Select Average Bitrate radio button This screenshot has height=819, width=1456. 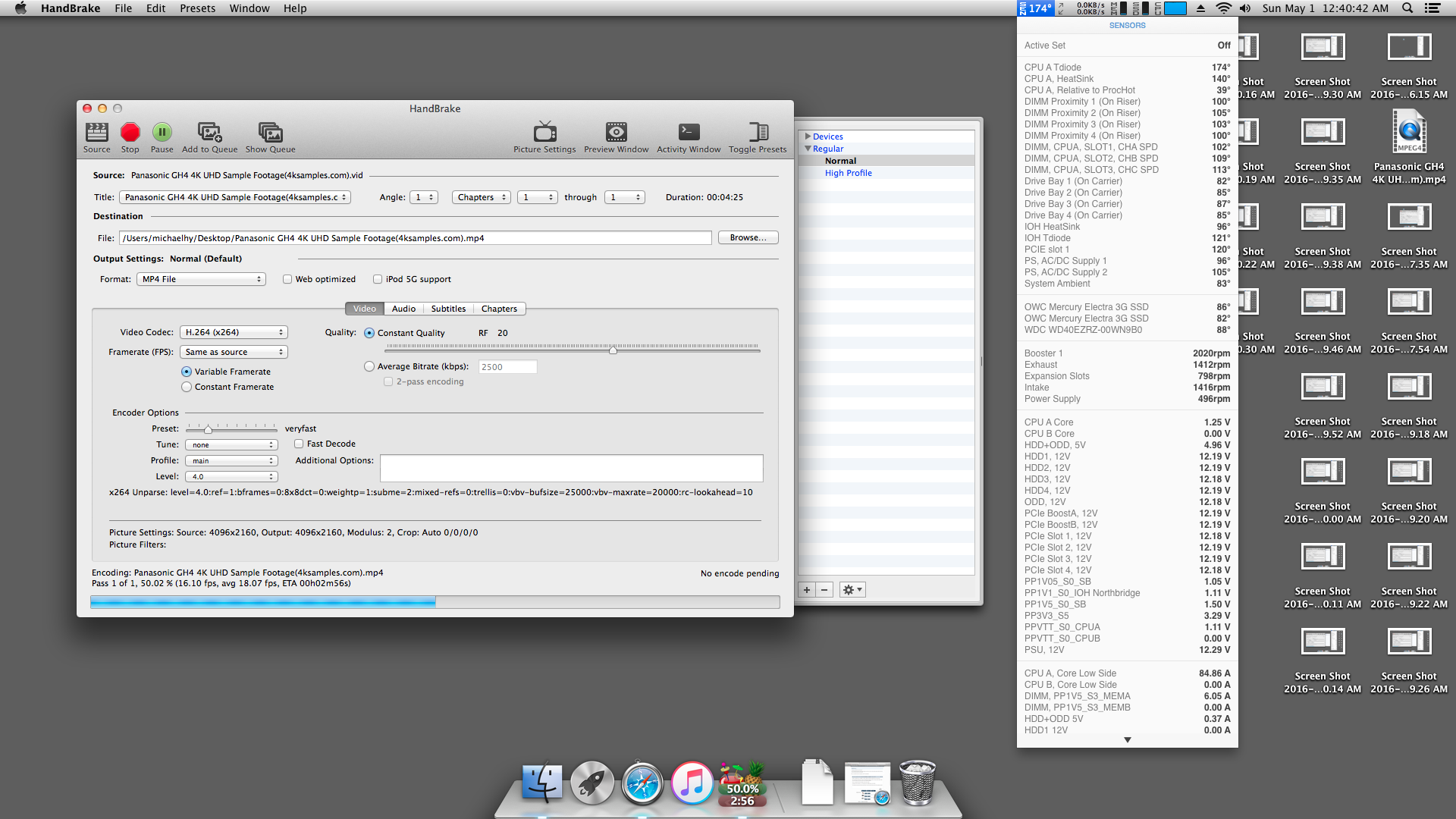[369, 366]
